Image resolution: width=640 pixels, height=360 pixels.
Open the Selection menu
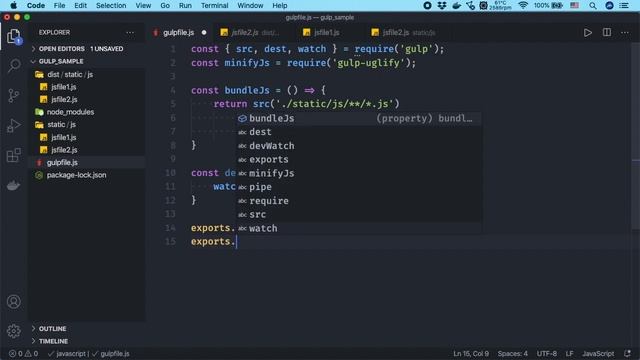point(111,5)
